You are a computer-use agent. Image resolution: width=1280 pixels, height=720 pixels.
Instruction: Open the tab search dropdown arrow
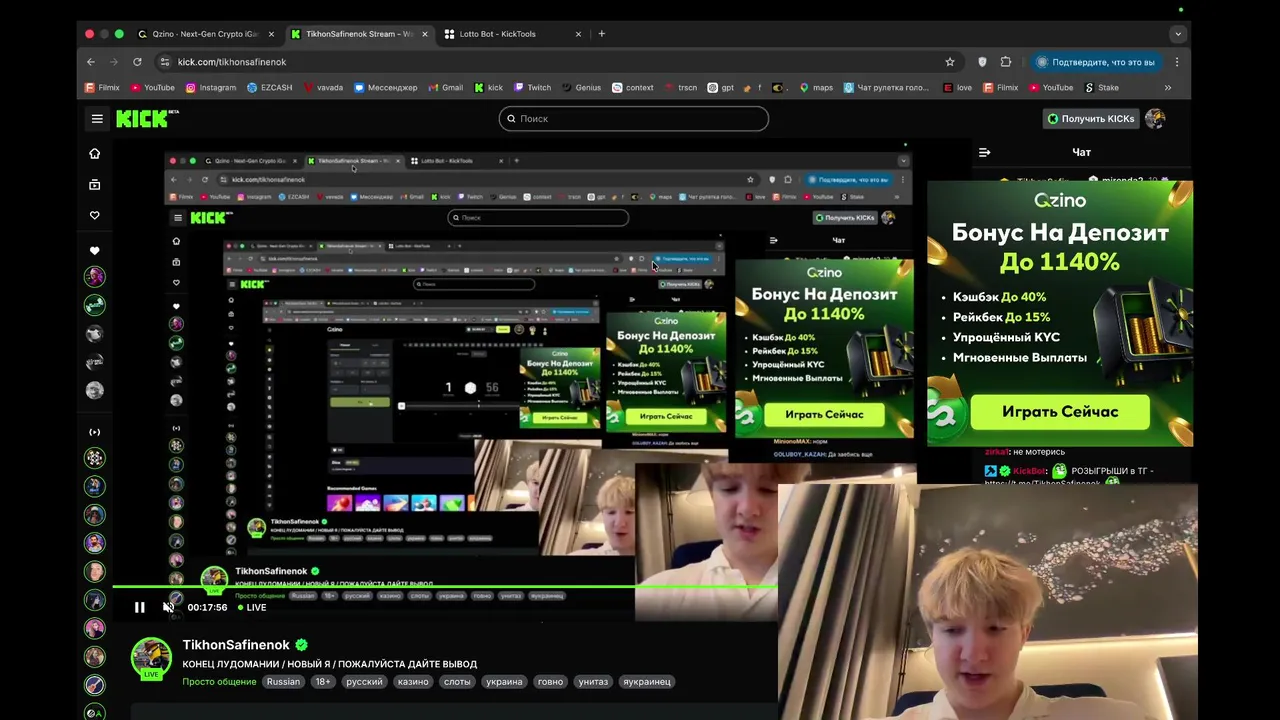(1177, 34)
